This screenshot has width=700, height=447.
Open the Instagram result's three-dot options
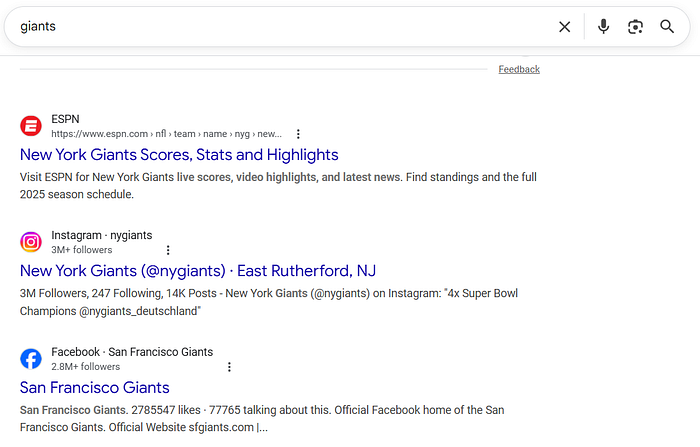[x=168, y=250]
